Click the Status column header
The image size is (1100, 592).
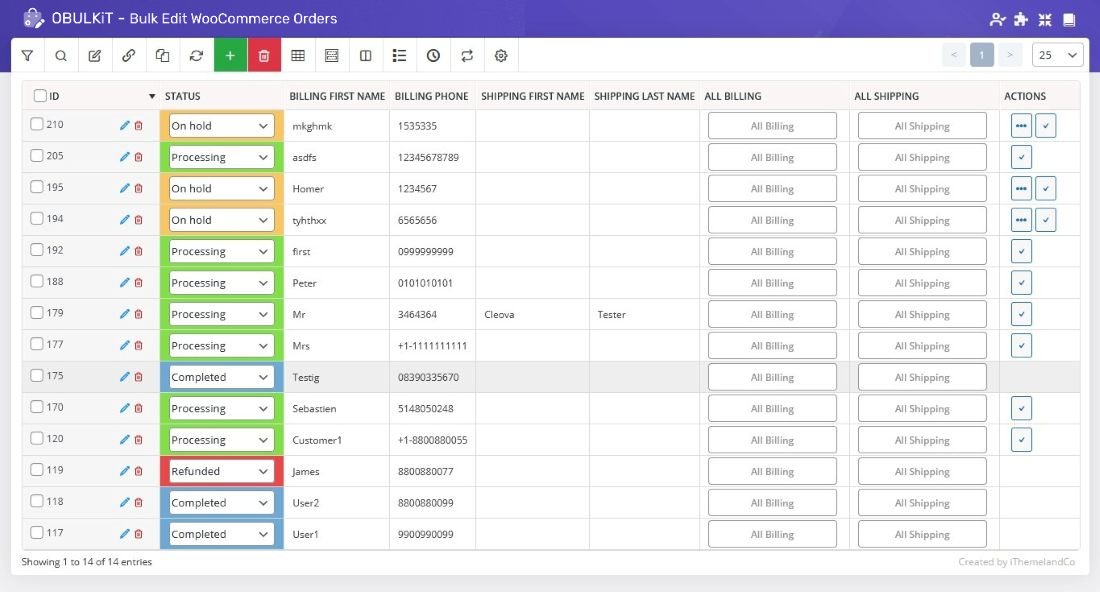pos(183,97)
